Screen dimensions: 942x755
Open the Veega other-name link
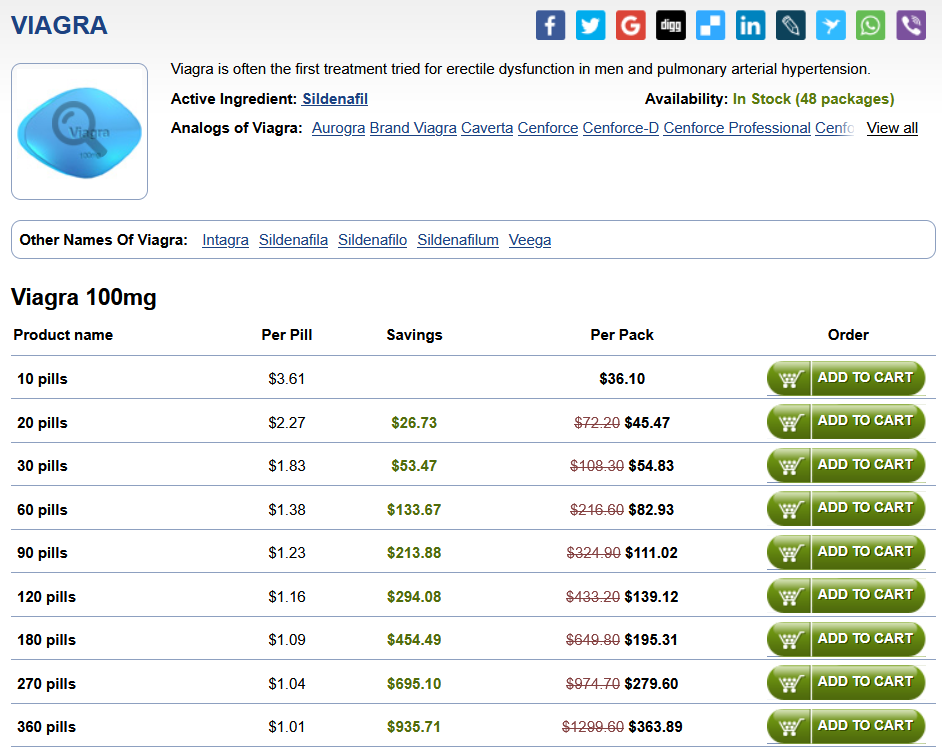point(530,240)
